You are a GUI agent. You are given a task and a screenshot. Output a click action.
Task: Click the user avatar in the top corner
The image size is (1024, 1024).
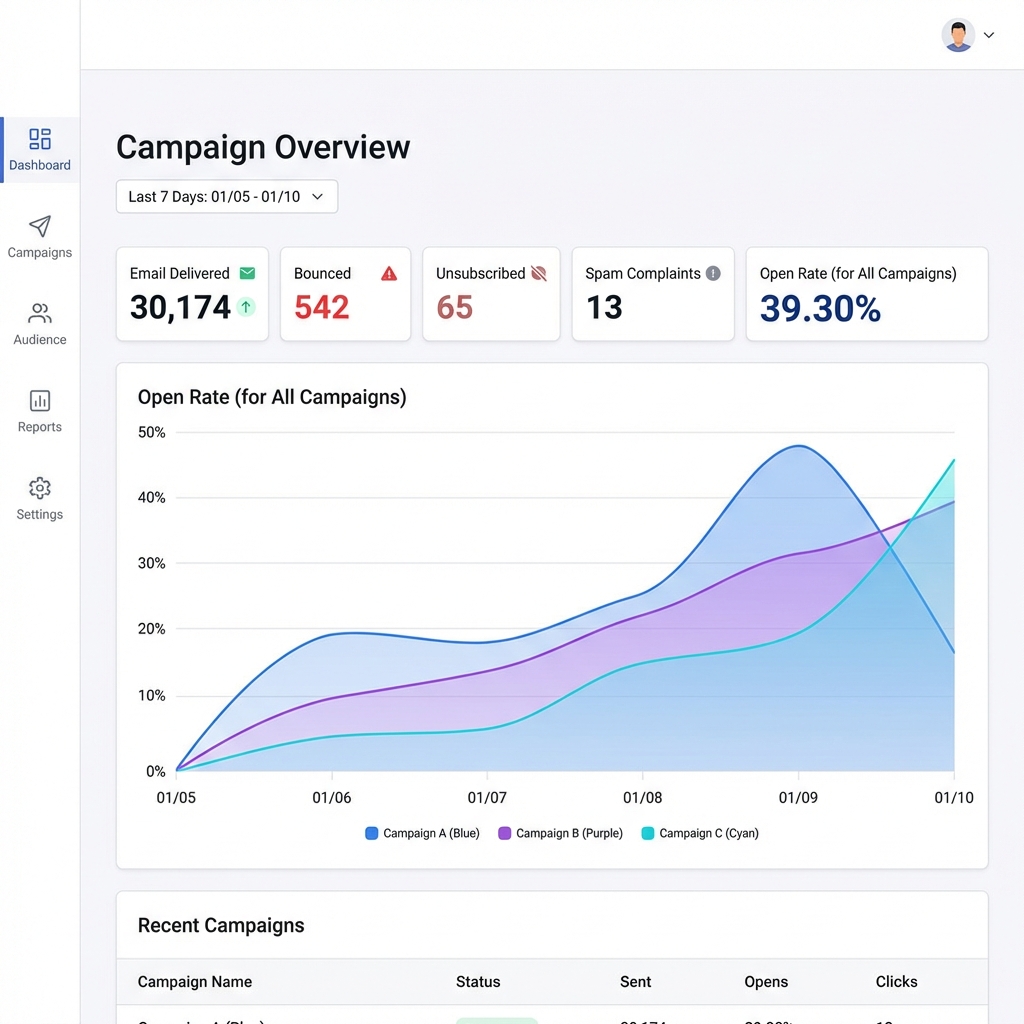click(x=957, y=34)
